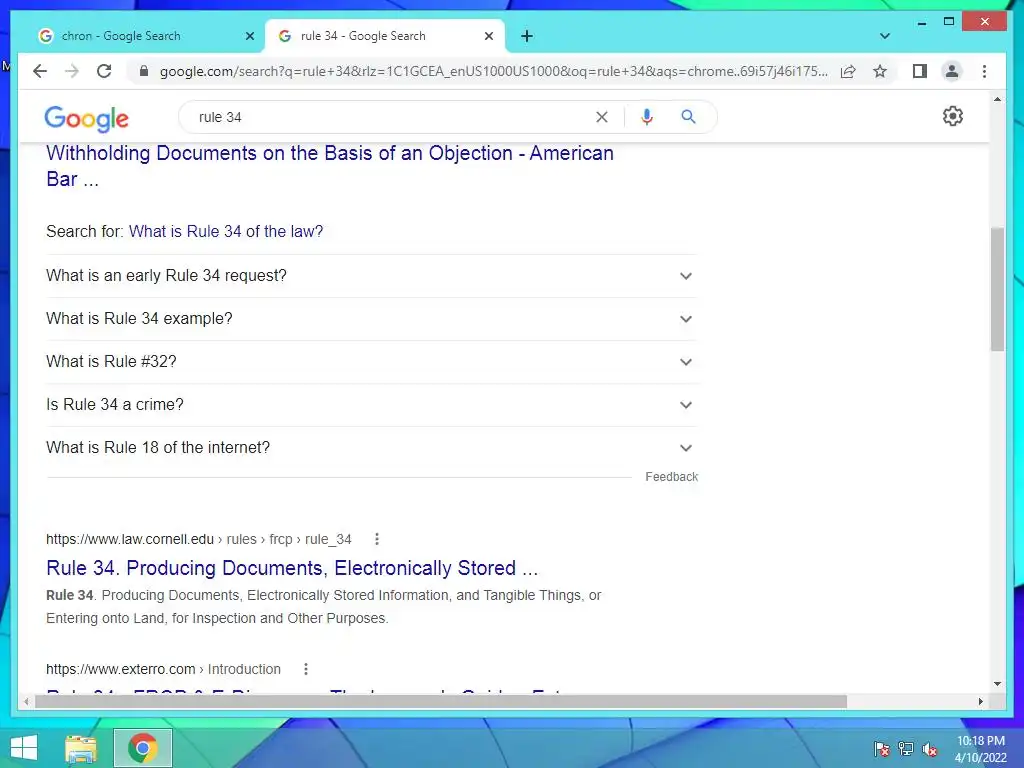Click the scroll-up arrow of vertical scrollbar
Screen dimensions: 1024x768
(x=997, y=99)
